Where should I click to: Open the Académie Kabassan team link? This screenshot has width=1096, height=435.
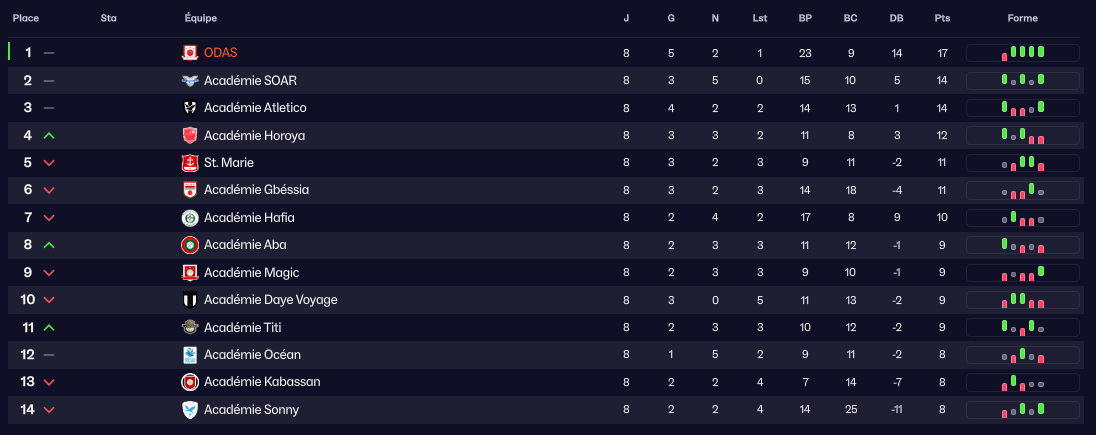[x=262, y=382]
